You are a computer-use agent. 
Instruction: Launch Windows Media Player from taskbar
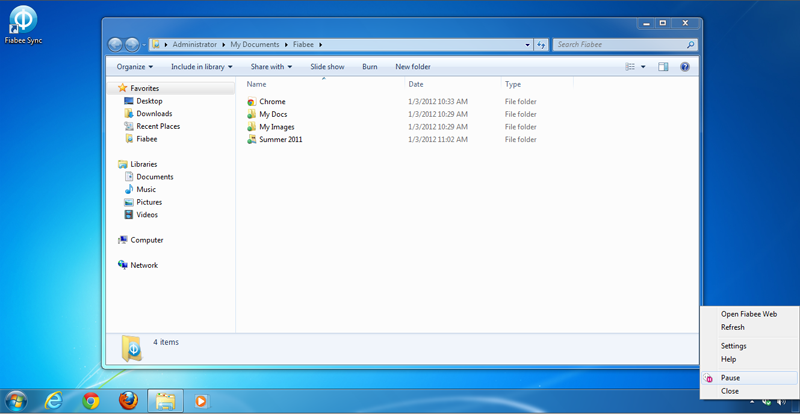pos(202,401)
